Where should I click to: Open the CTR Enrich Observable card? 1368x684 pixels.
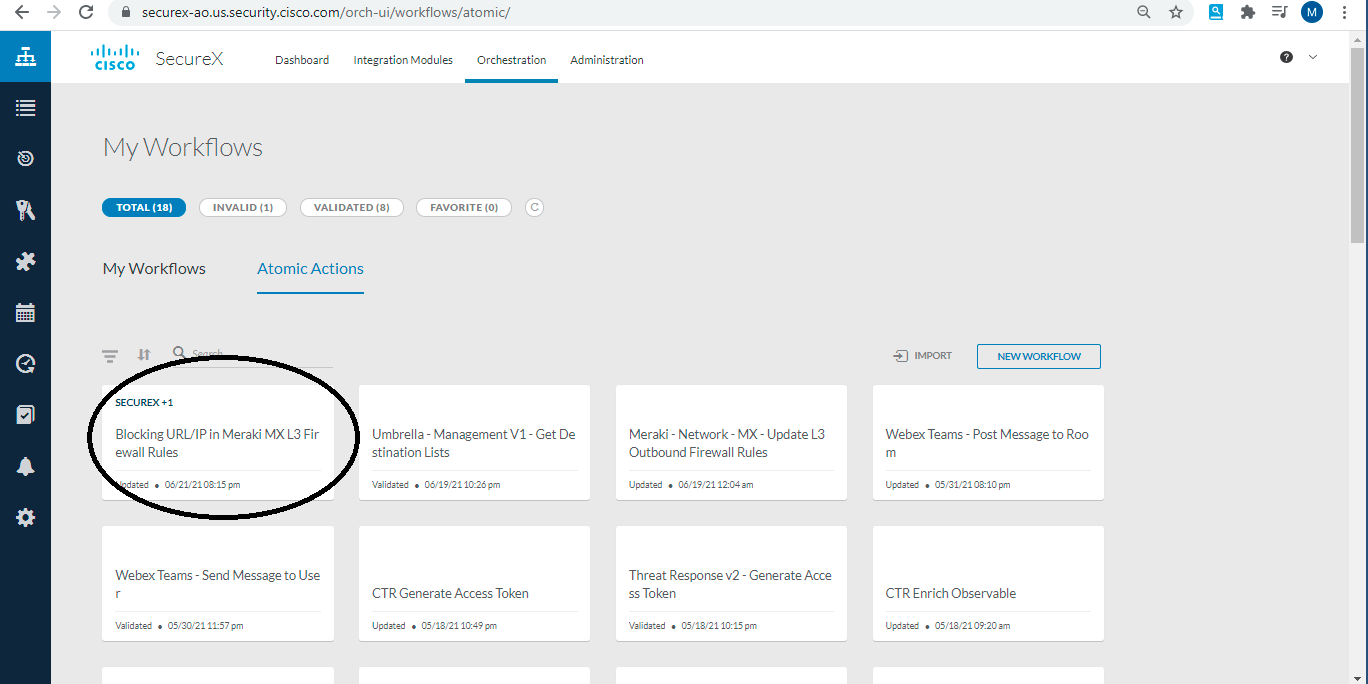coord(988,584)
